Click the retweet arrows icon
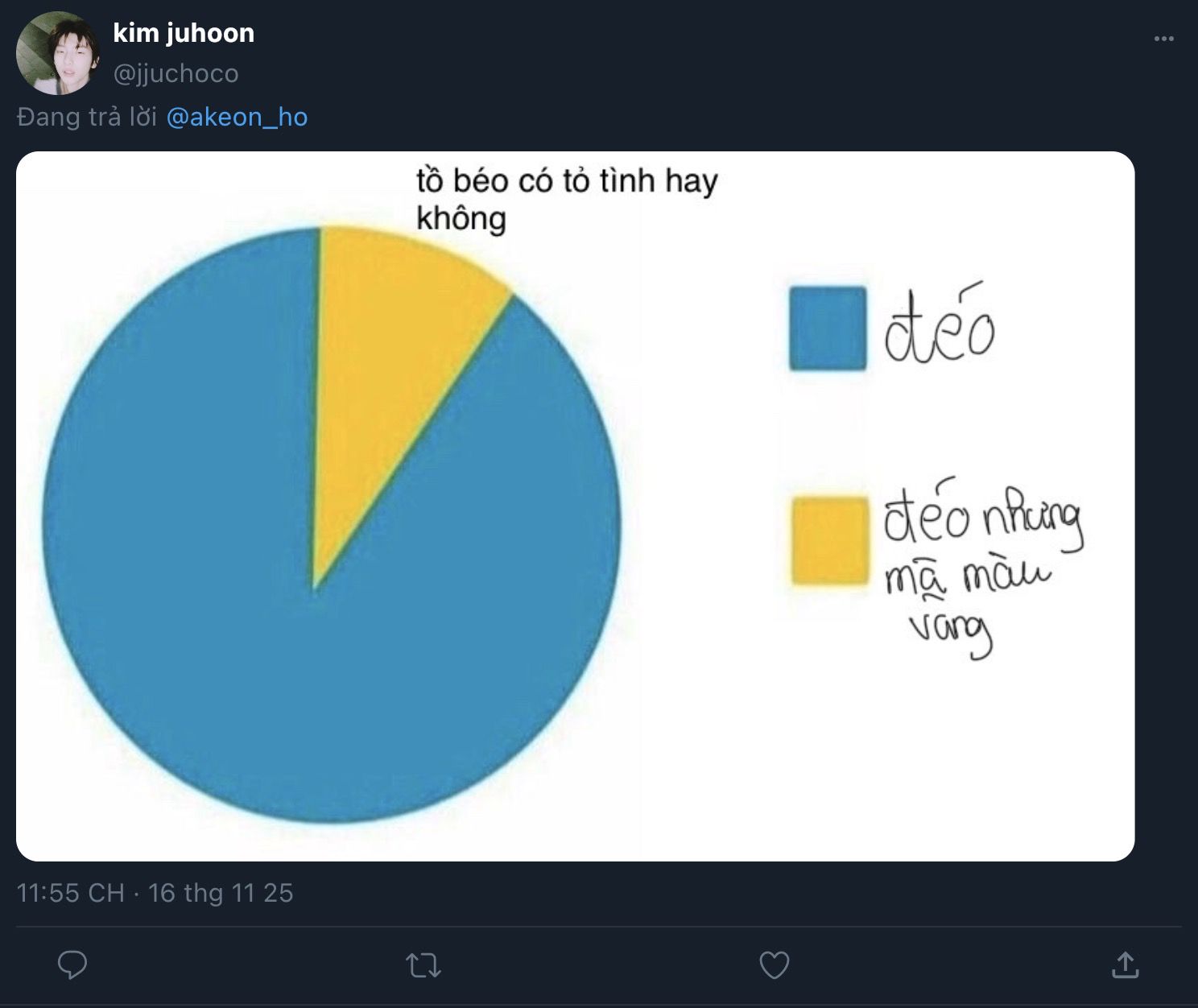The height and width of the screenshot is (1008, 1198). 423,965
